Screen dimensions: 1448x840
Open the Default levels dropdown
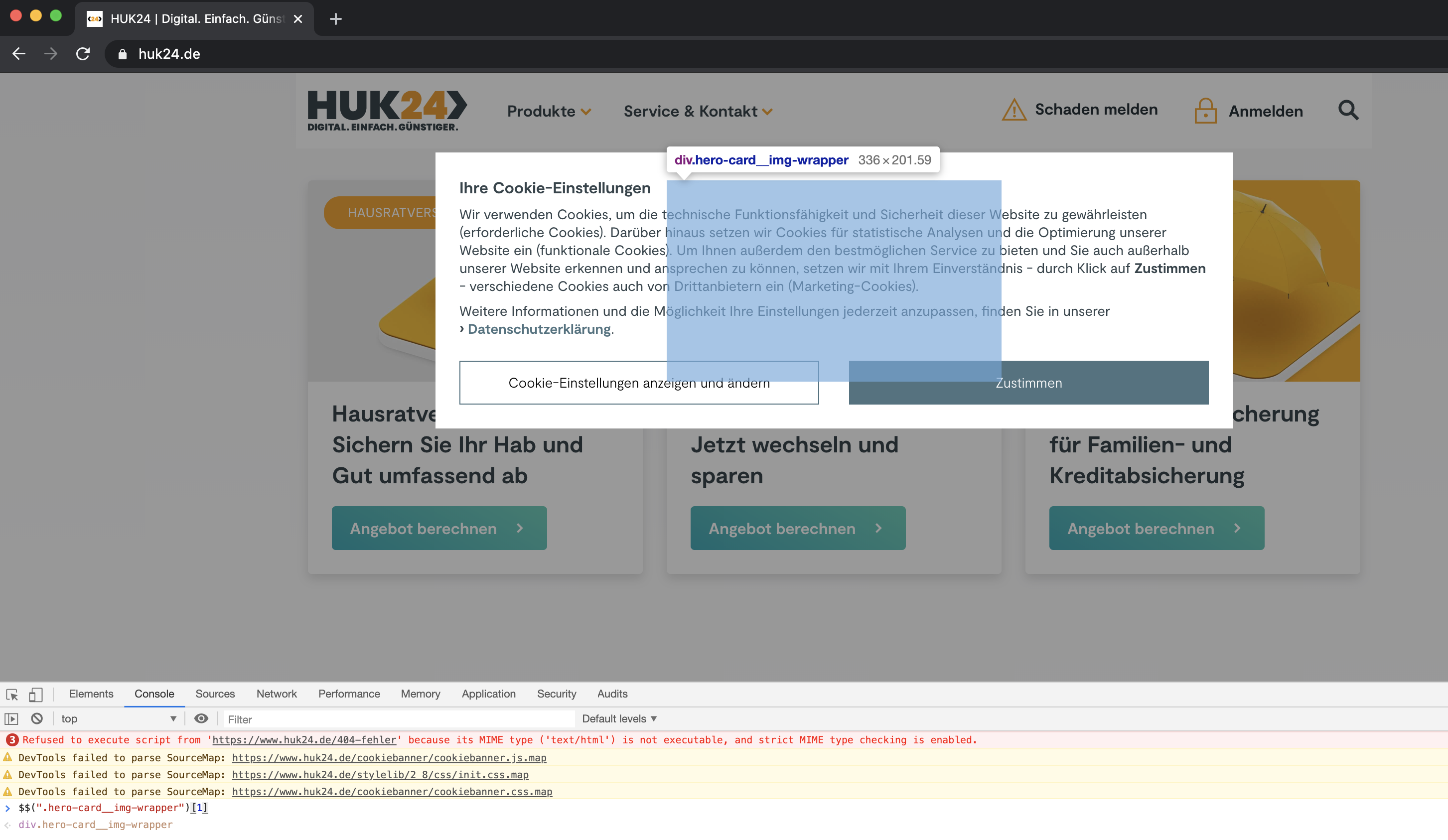coord(619,719)
